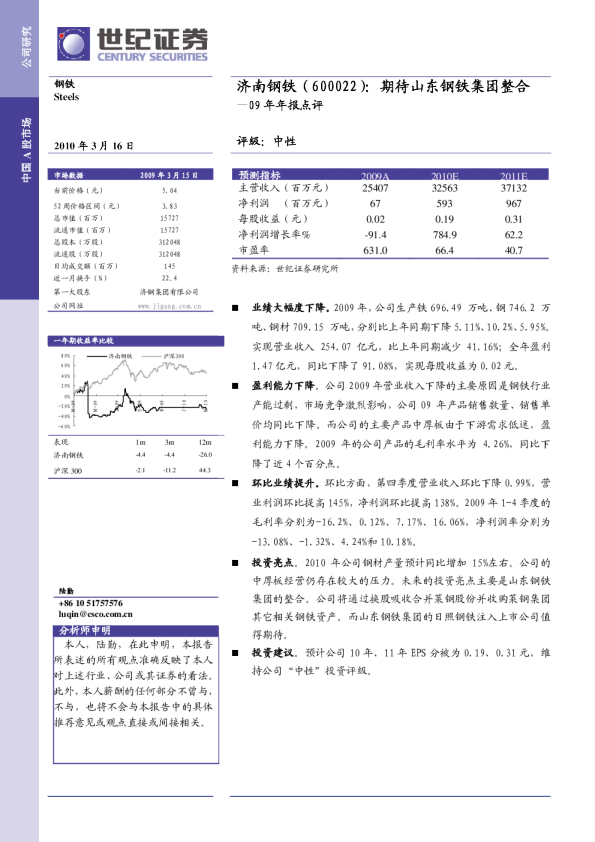
Task: Click the '市场数据' table header
Action: 68,175
